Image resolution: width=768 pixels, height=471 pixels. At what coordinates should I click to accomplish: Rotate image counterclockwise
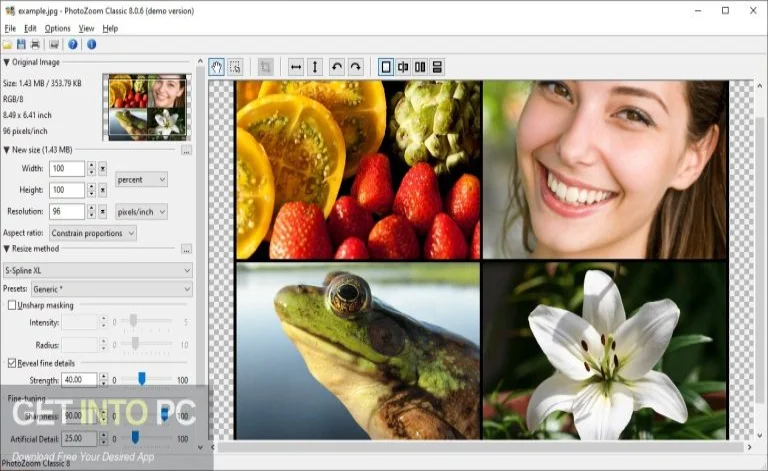pyautogui.click(x=336, y=67)
